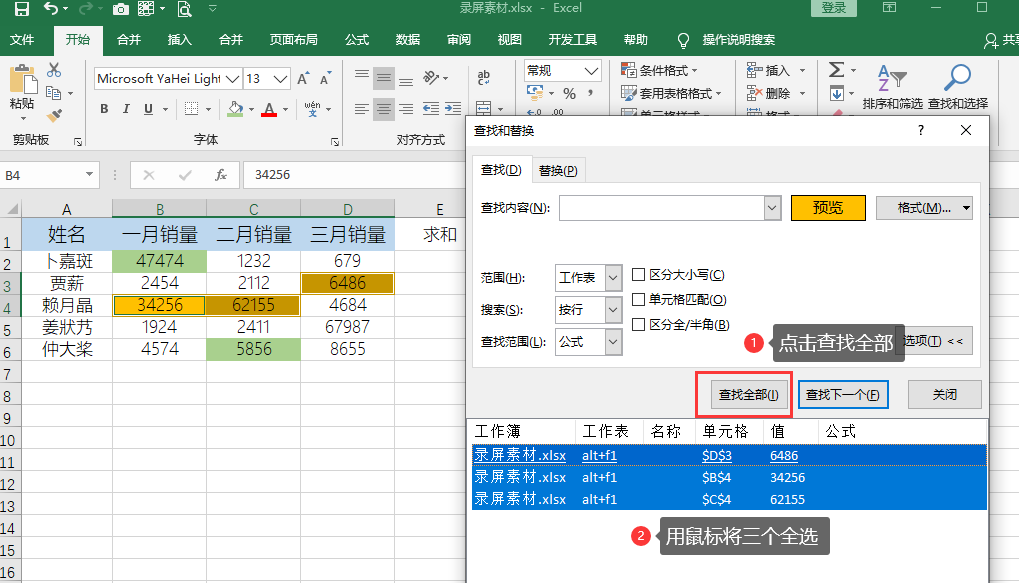Viewport: 1019px width, 583px height.
Task: Toggle Bold formatting
Action: 104,109
